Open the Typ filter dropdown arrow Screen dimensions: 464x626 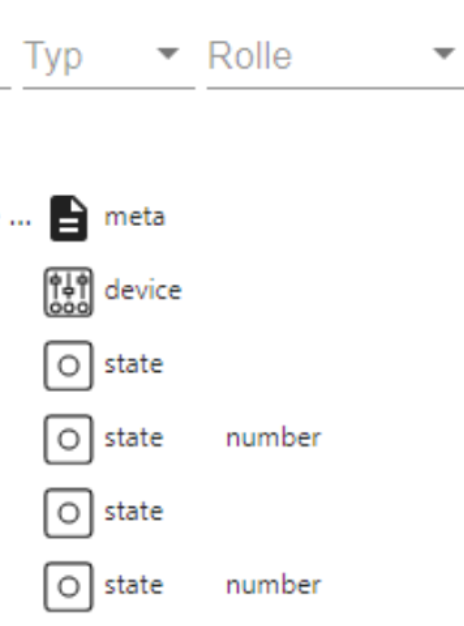tap(168, 53)
